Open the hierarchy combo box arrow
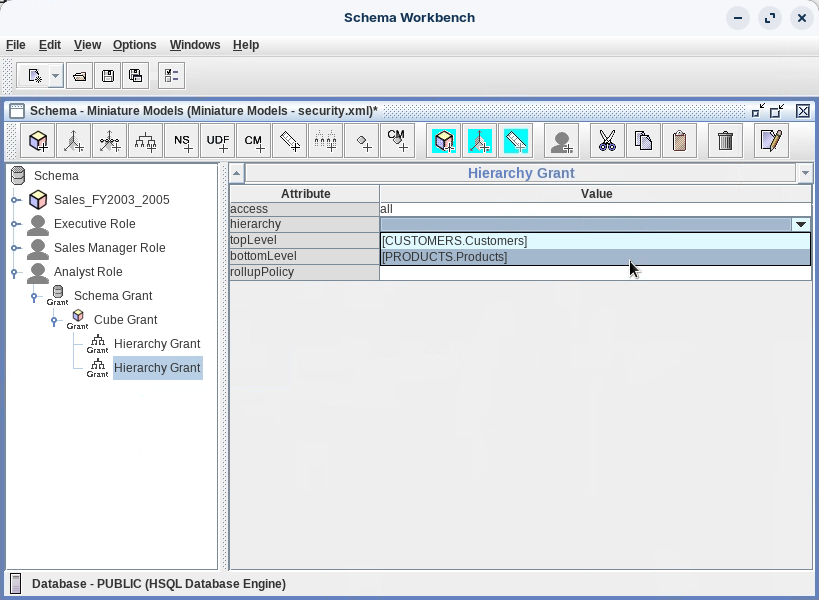 coord(800,225)
